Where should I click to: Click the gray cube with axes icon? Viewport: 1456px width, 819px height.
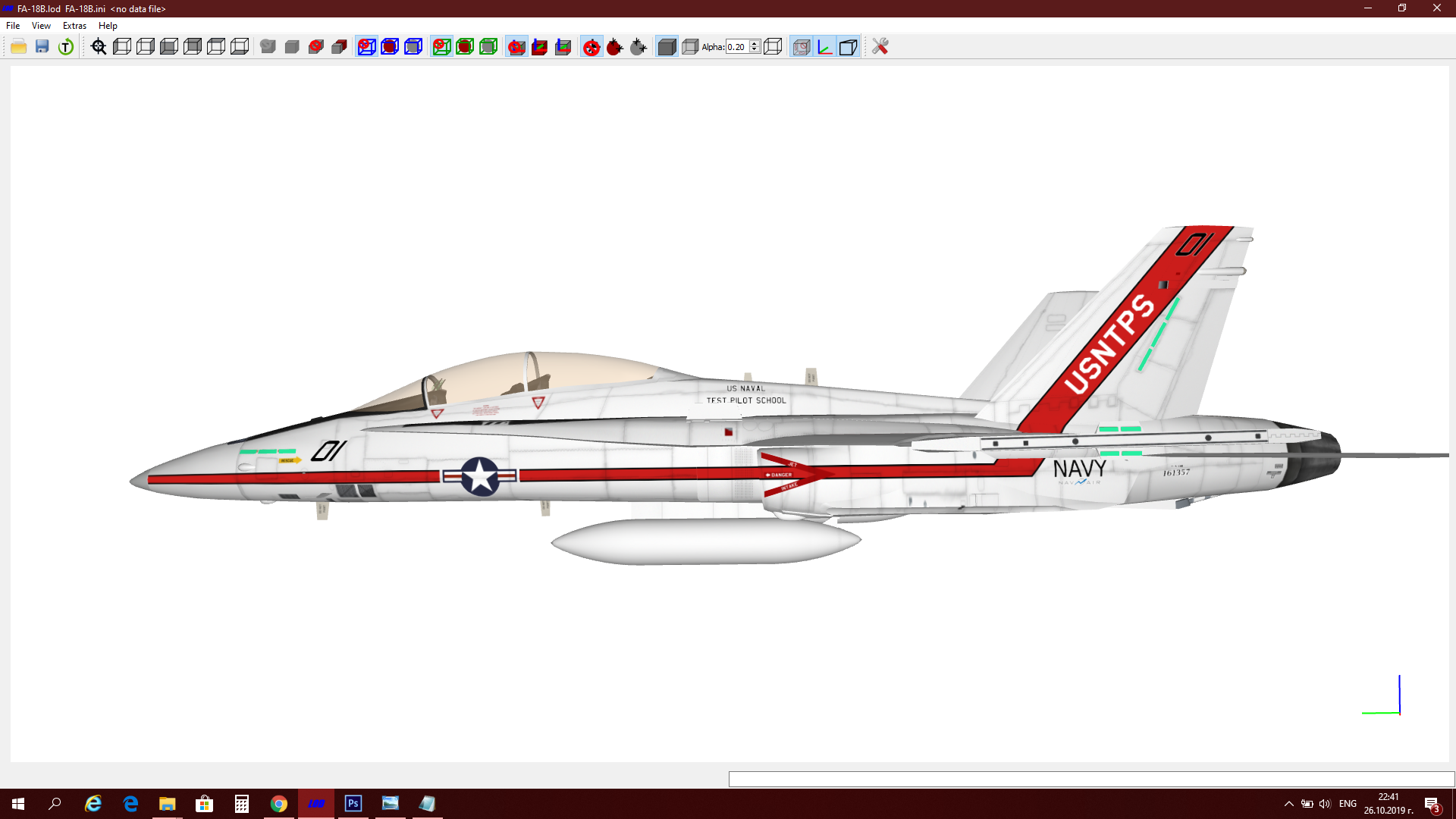563,47
